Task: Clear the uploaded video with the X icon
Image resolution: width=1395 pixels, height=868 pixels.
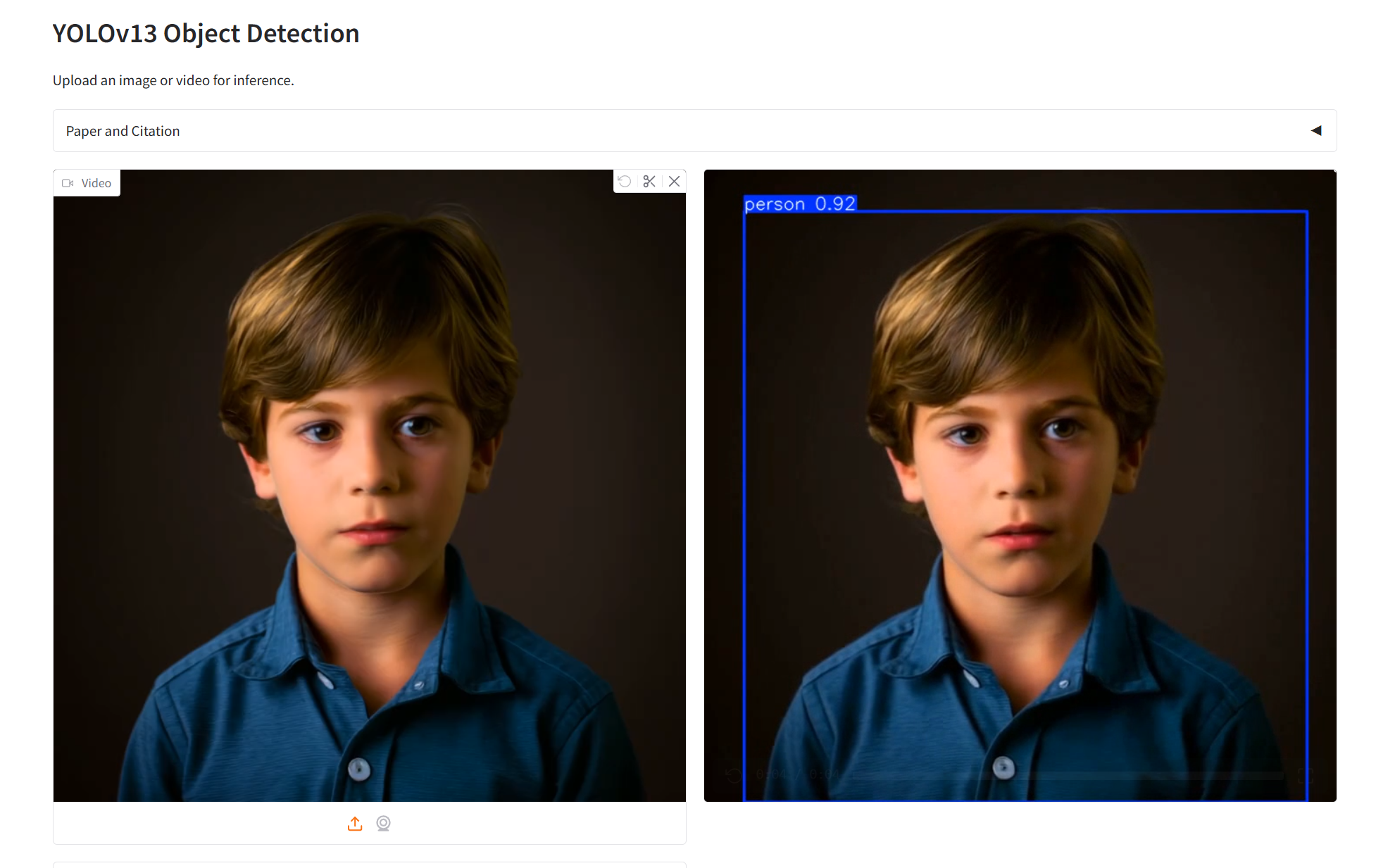Action: tap(674, 182)
